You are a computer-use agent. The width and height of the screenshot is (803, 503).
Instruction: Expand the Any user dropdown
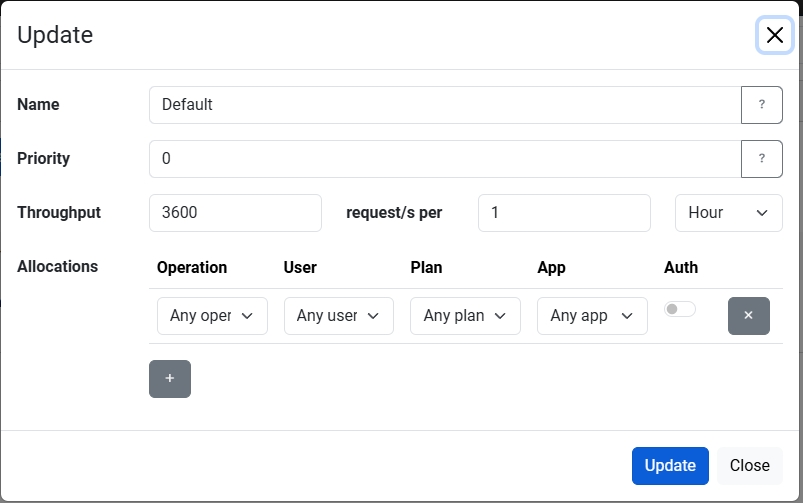pyautogui.click(x=339, y=316)
